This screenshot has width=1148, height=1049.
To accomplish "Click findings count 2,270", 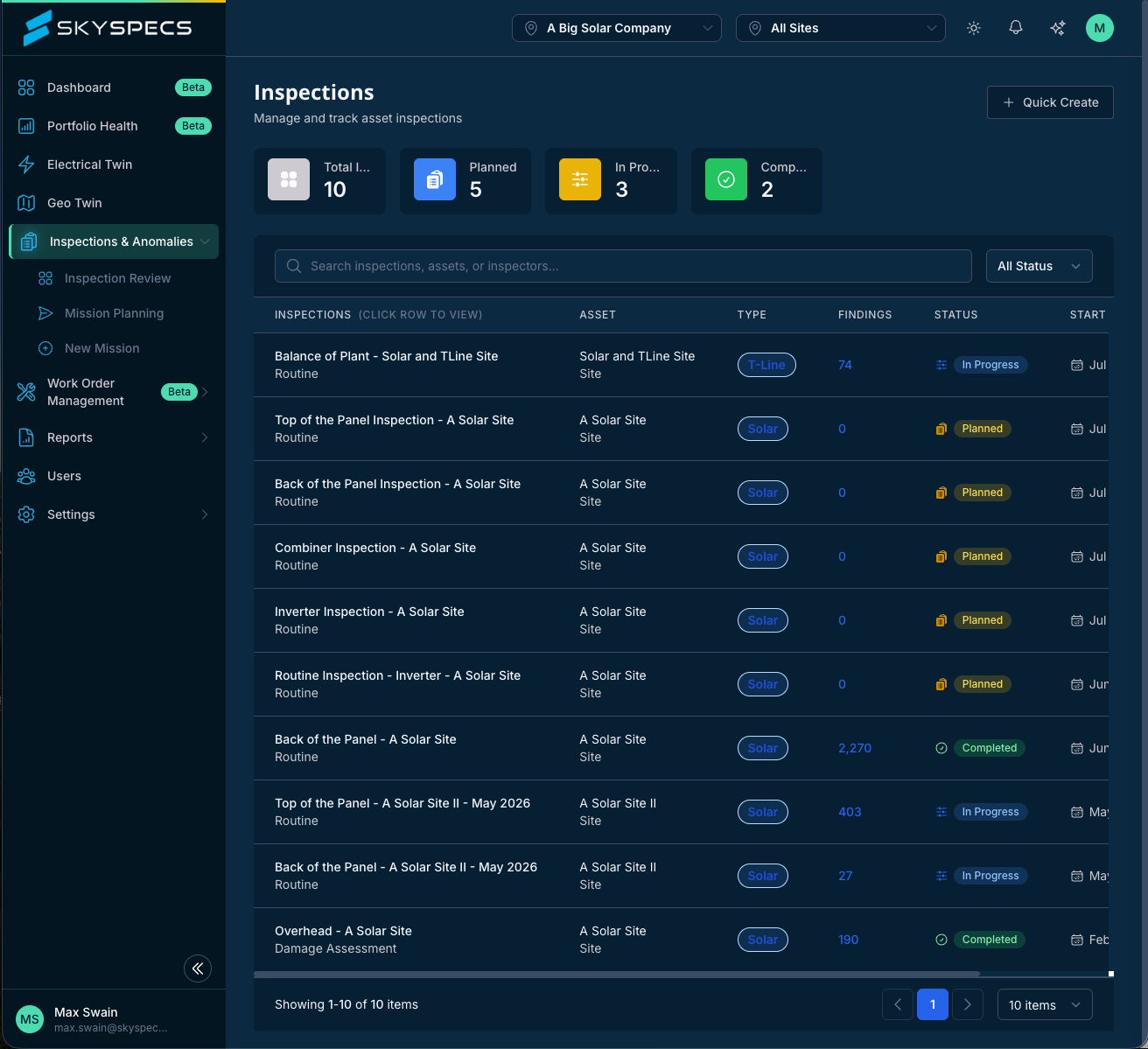I will 855,748.
